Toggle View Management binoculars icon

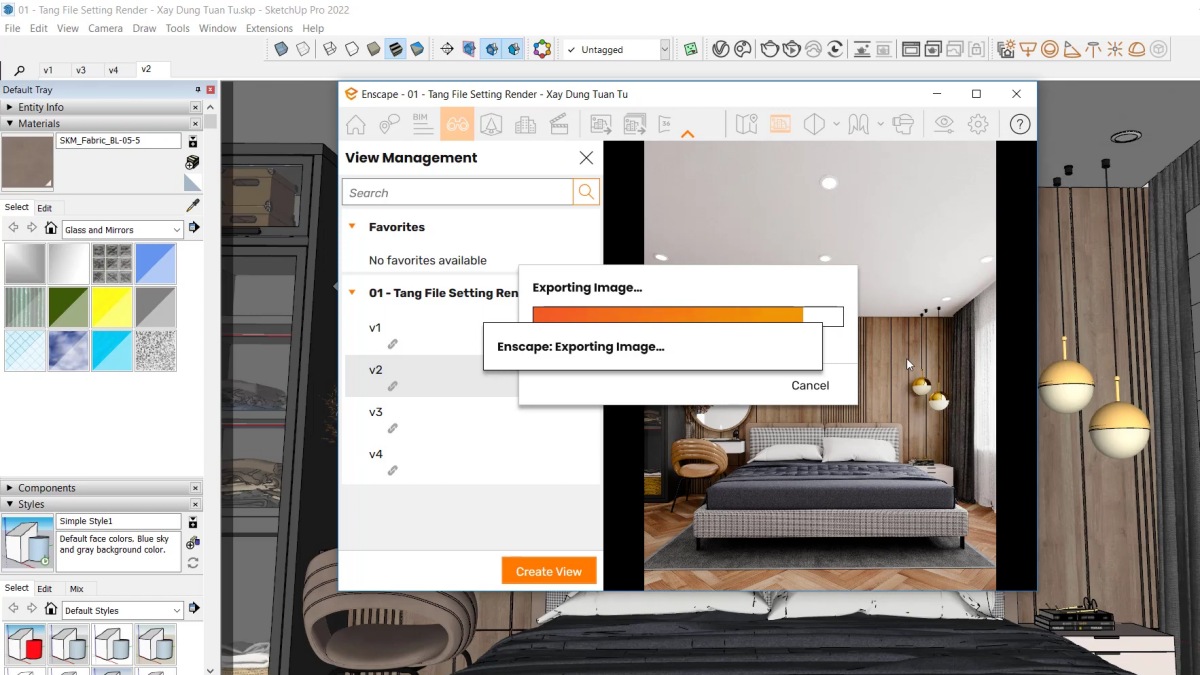pyautogui.click(x=457, y=125)
